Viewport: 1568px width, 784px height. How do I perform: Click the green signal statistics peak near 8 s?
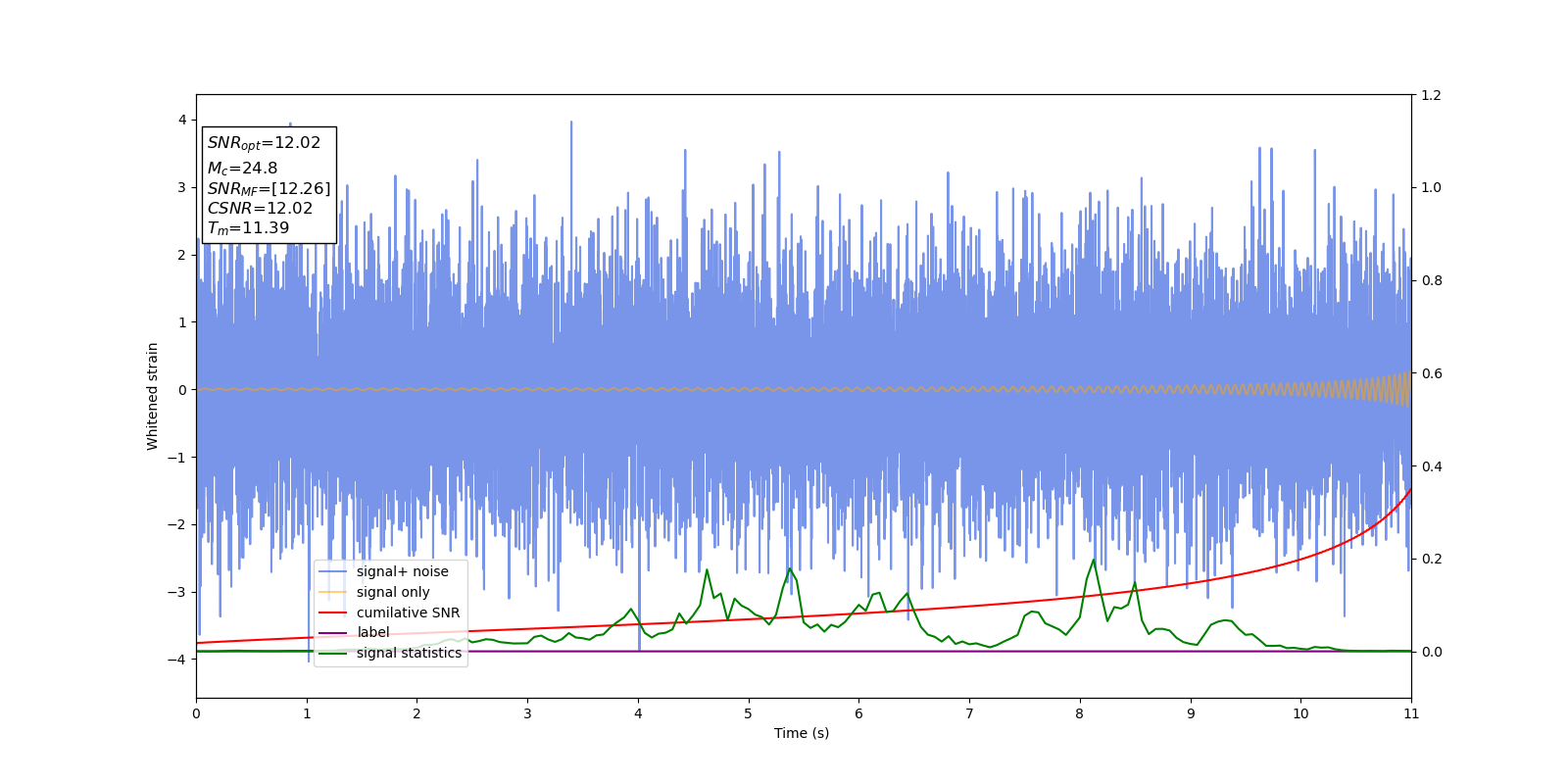click(x=1093, y=561)
